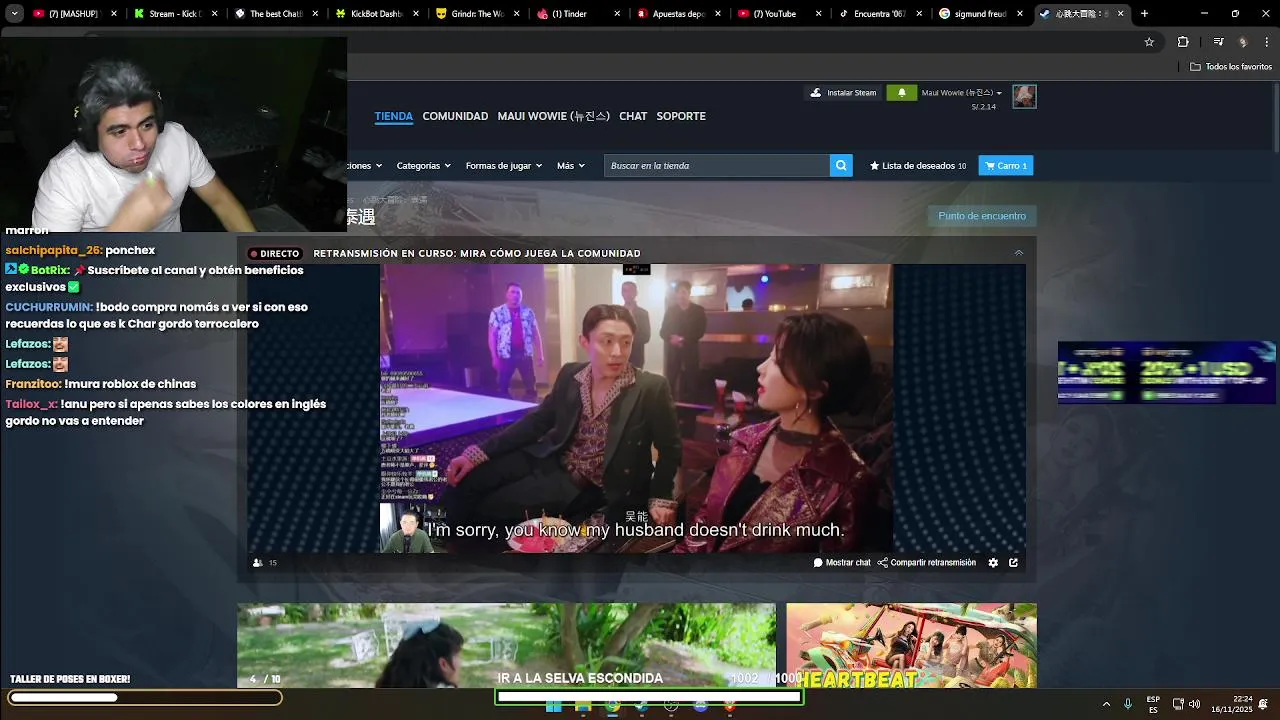Click Compartir retransmisión
The image size is (1280, 720).
927,563
